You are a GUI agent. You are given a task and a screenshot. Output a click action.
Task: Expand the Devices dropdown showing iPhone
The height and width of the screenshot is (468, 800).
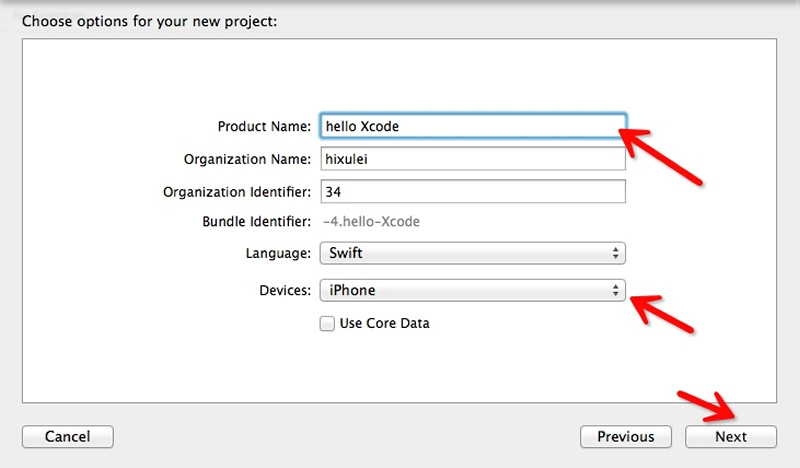472,291
